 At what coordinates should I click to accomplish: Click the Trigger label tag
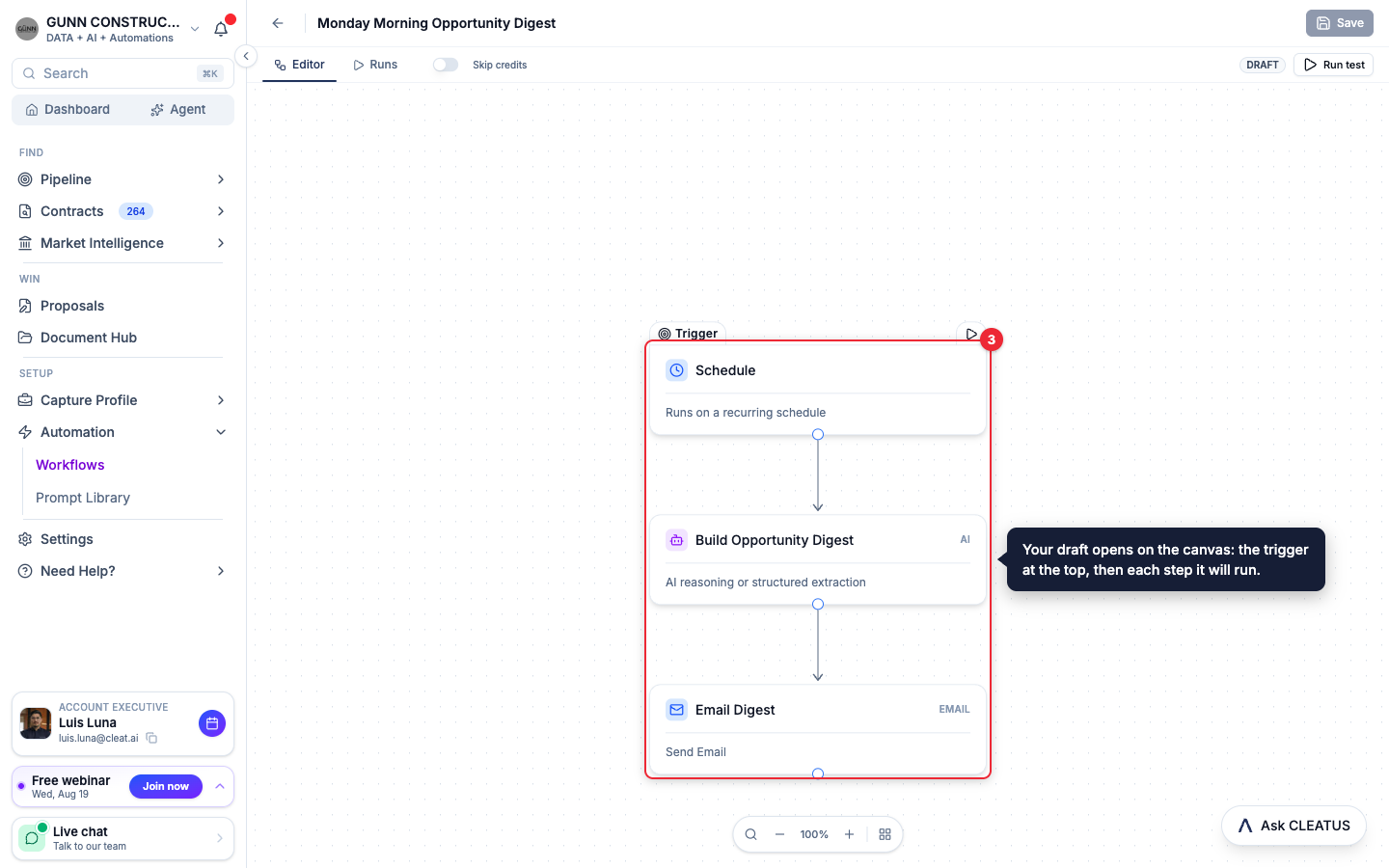688,334
